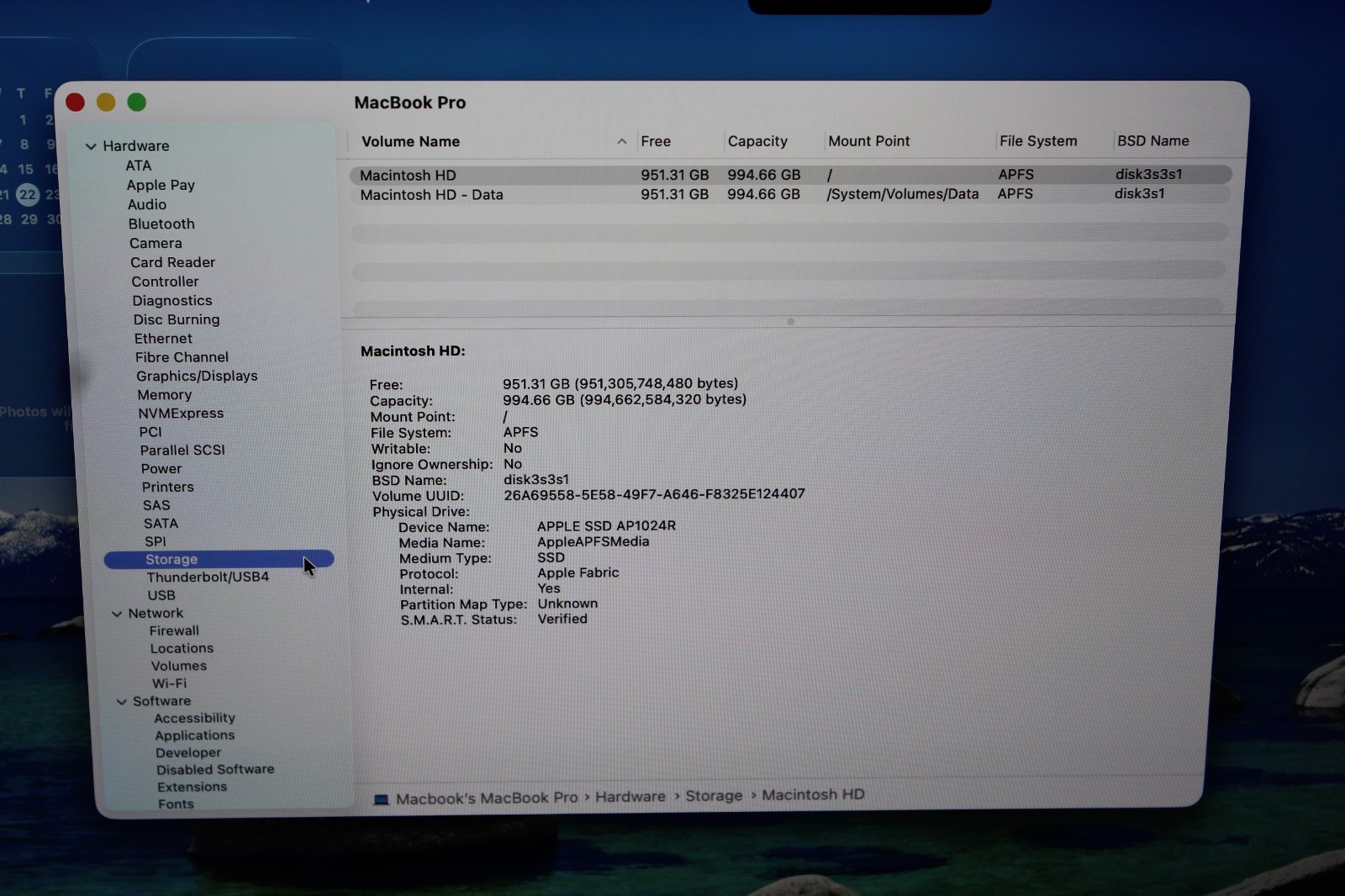Select PCI in the sidebar
The height and width of the screenshot is (896, 1345).
pyautogui.click(x=150, y=431)
